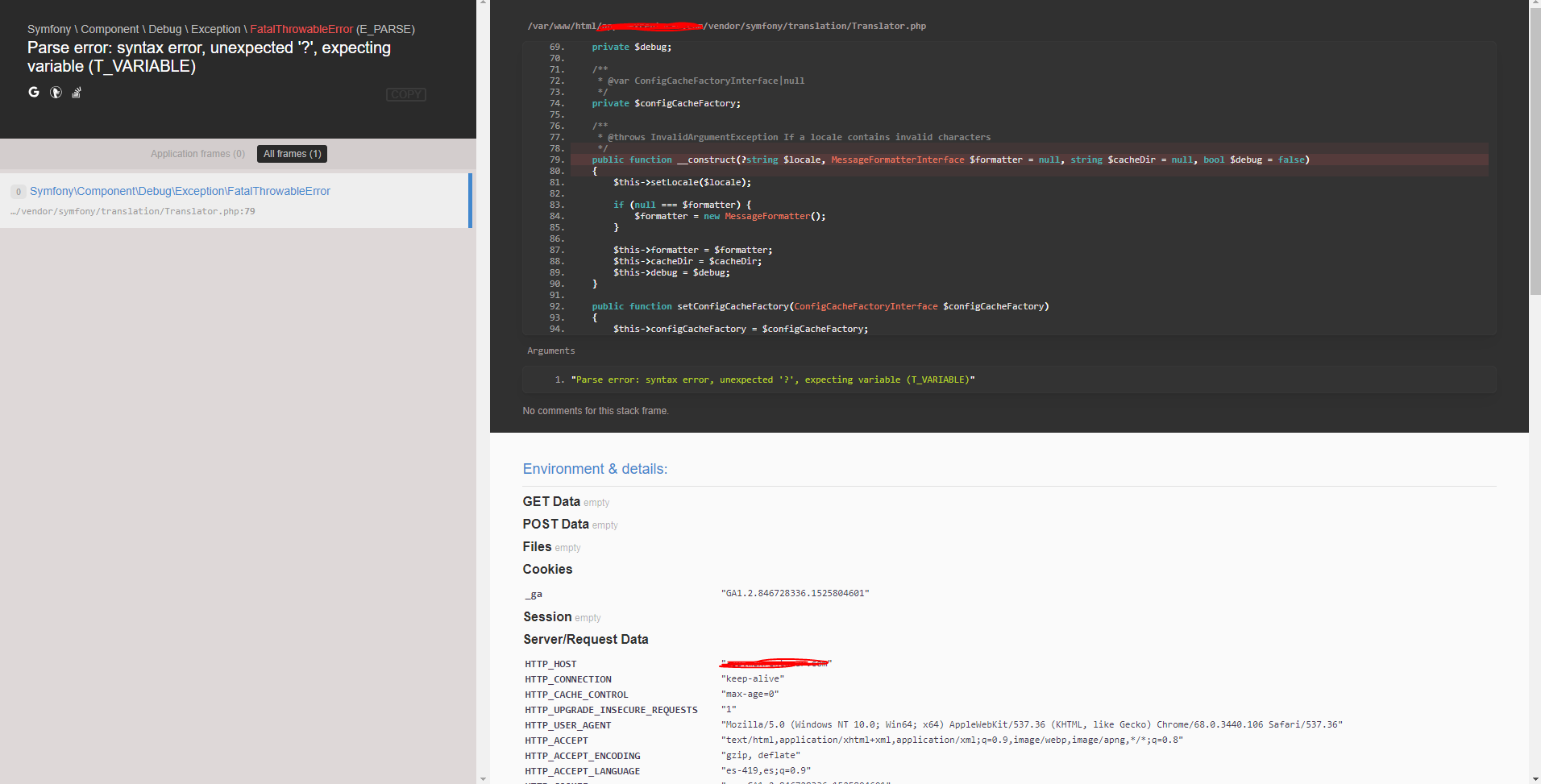This screenshot has width=1541, height=784.
Task: Copy the exception with the COPY button
Action: [406, 94]
